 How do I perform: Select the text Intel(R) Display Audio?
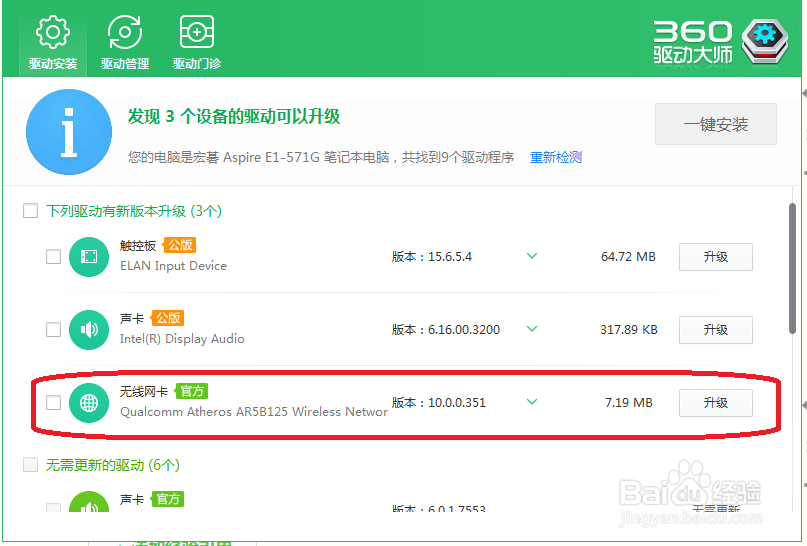(x=182, y=339)
